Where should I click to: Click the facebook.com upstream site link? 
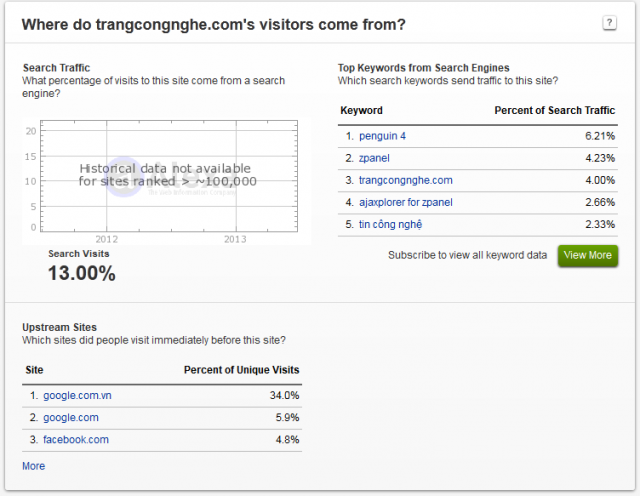point(75,439)
